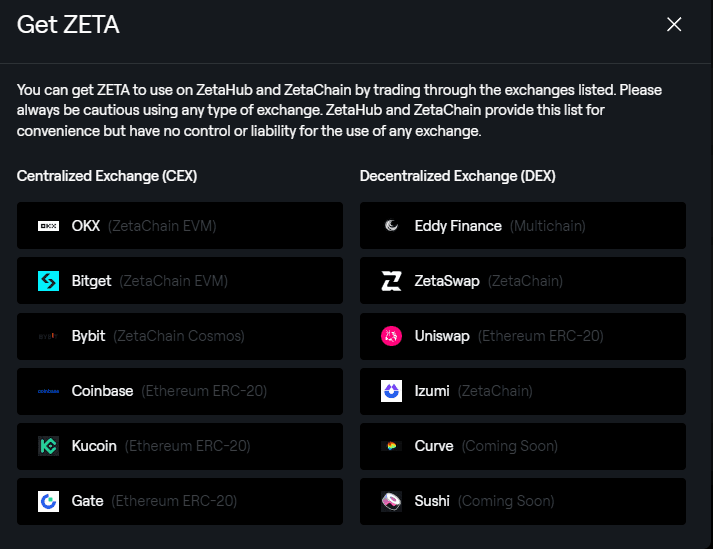Click the Sushi logo icon
The width and height of the screenshot is (713, 549).
pos(391,501)
